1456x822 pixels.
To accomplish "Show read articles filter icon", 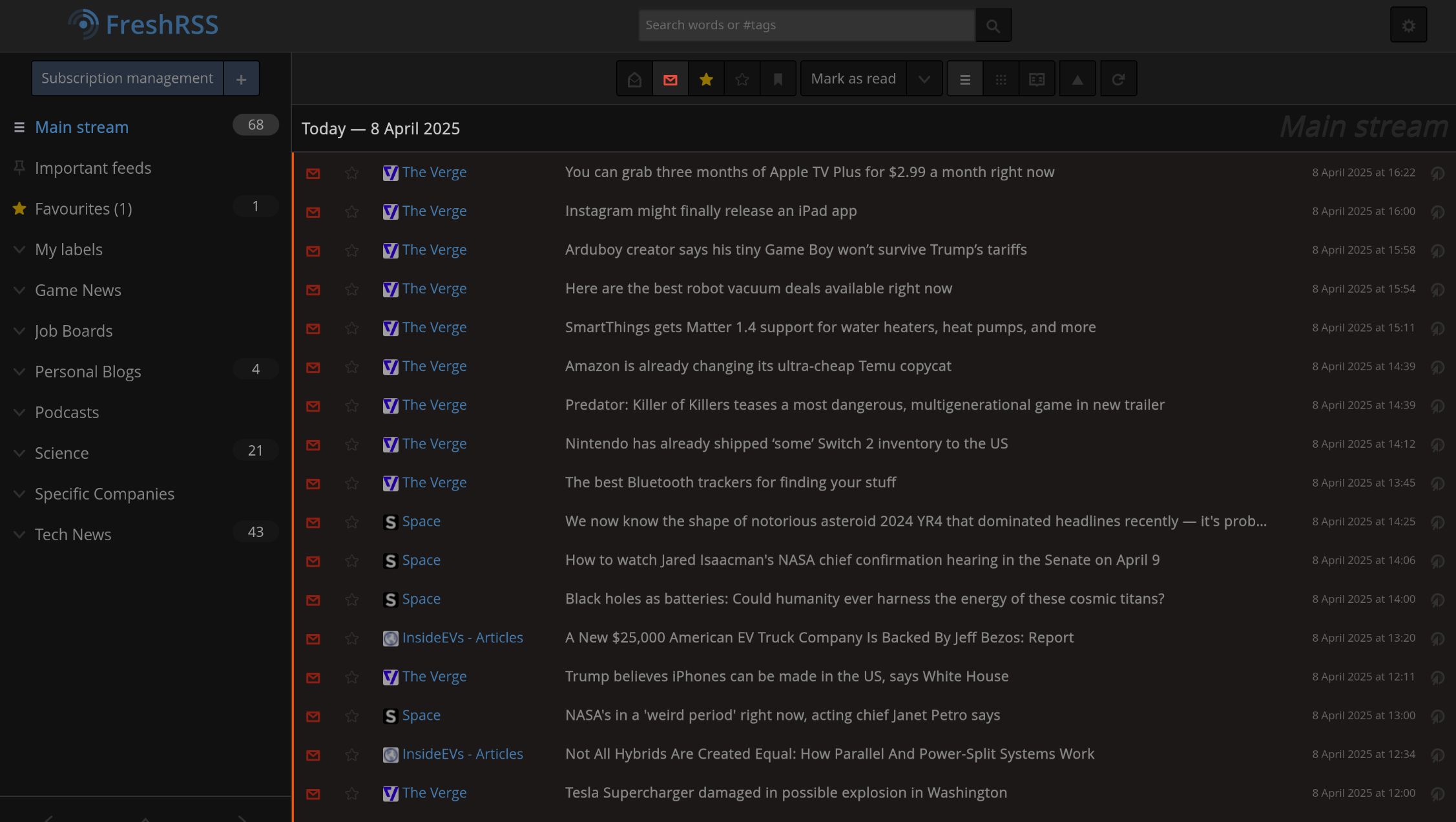I will click(634, 79).
